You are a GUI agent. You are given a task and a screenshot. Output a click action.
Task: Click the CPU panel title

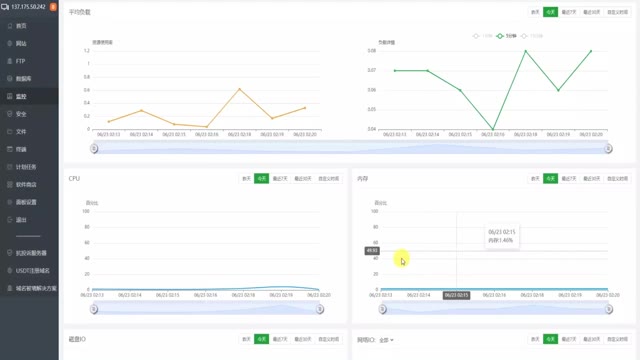pos(74,179)
